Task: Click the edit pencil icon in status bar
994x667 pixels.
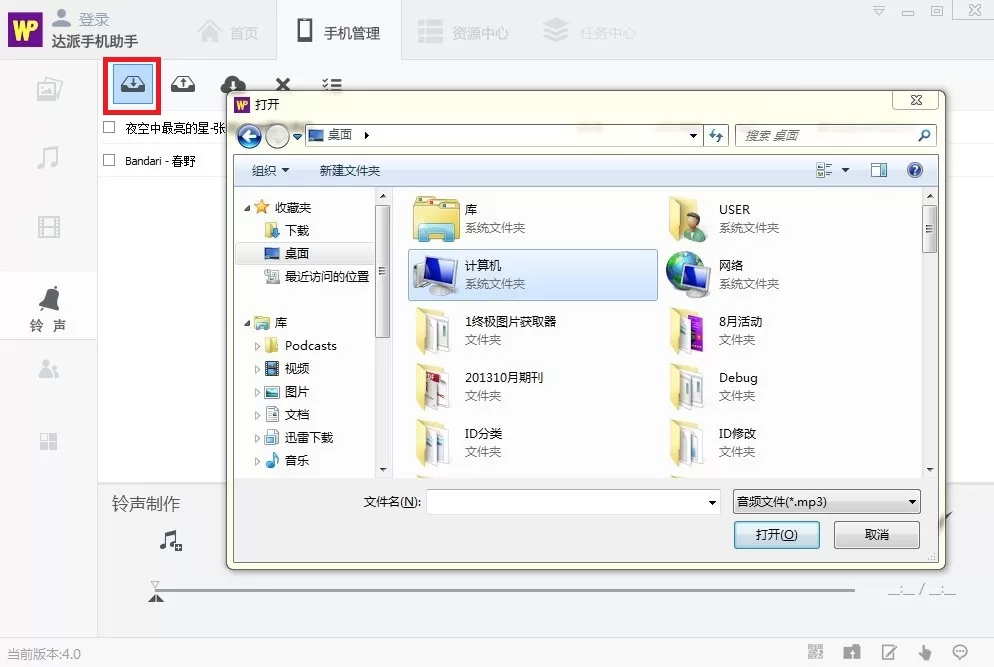Action: pyautogui.click(x=889, y=652)
